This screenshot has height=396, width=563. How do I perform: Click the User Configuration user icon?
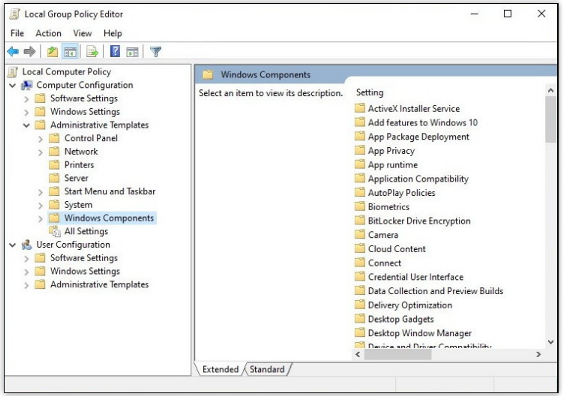pos(27,245)
